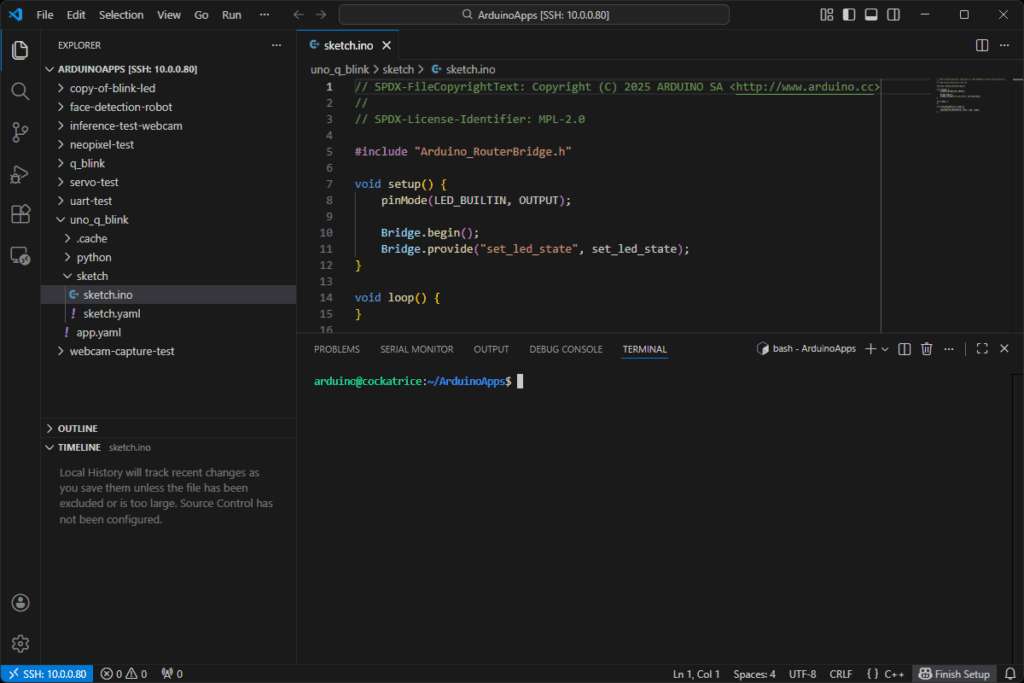Click Finish Setup in status bar
The height and width of the screenshot is (683, 1024).
coord(954,674)
